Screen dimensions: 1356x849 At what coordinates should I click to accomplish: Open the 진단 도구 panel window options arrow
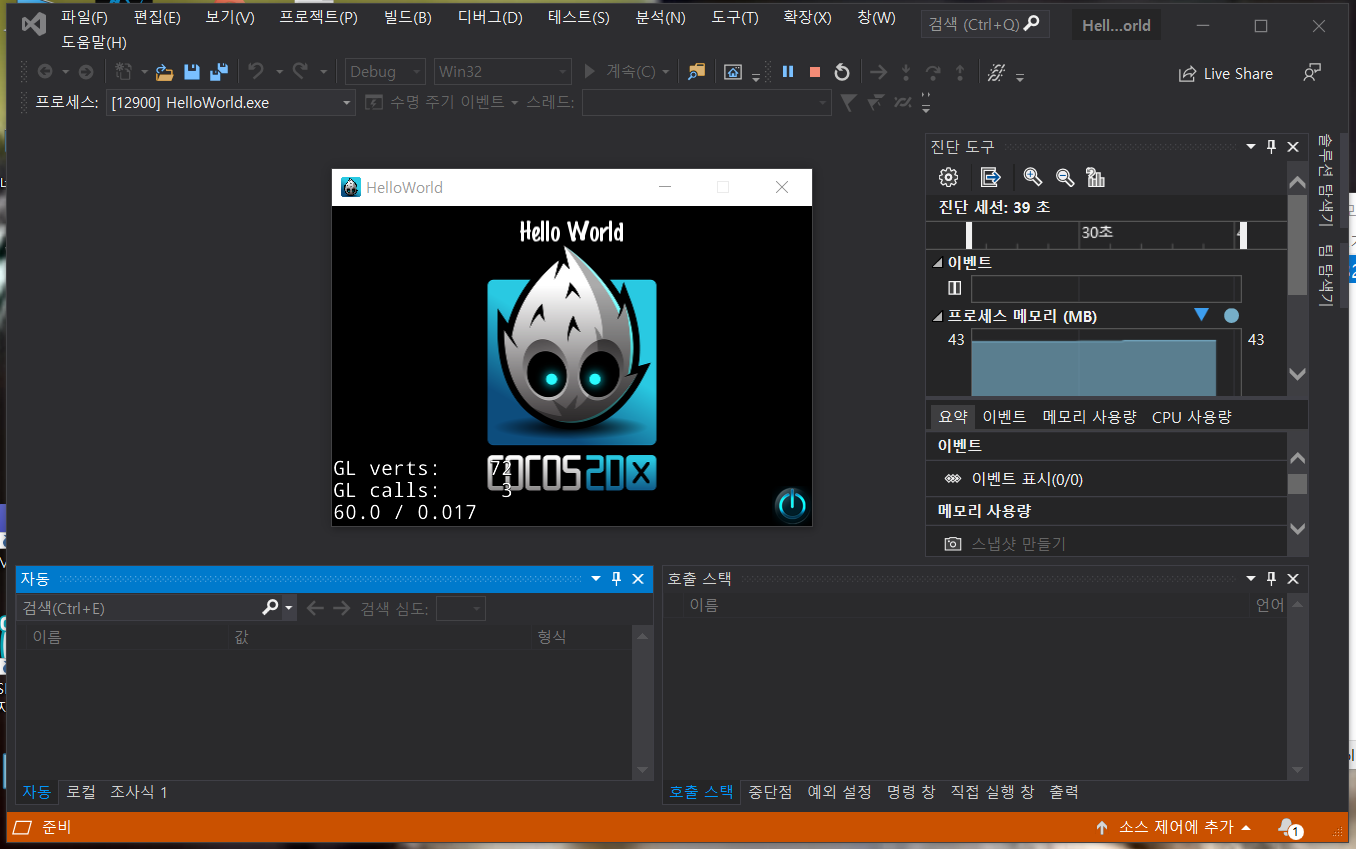(1250, 147)
